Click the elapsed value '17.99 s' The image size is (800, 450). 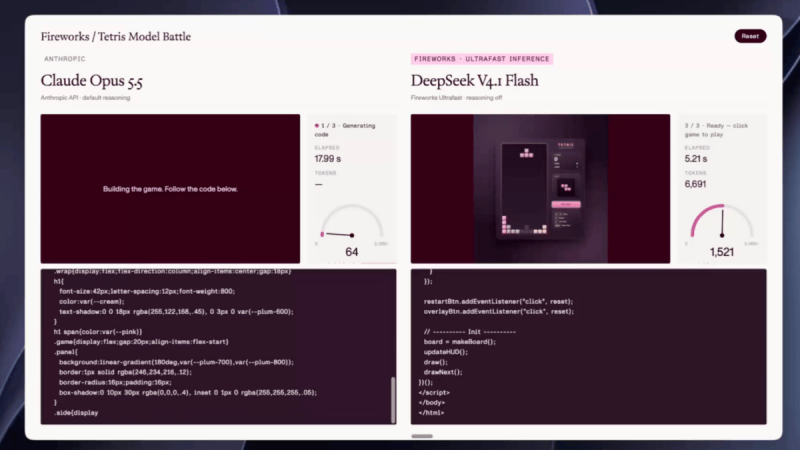point(328,159)
